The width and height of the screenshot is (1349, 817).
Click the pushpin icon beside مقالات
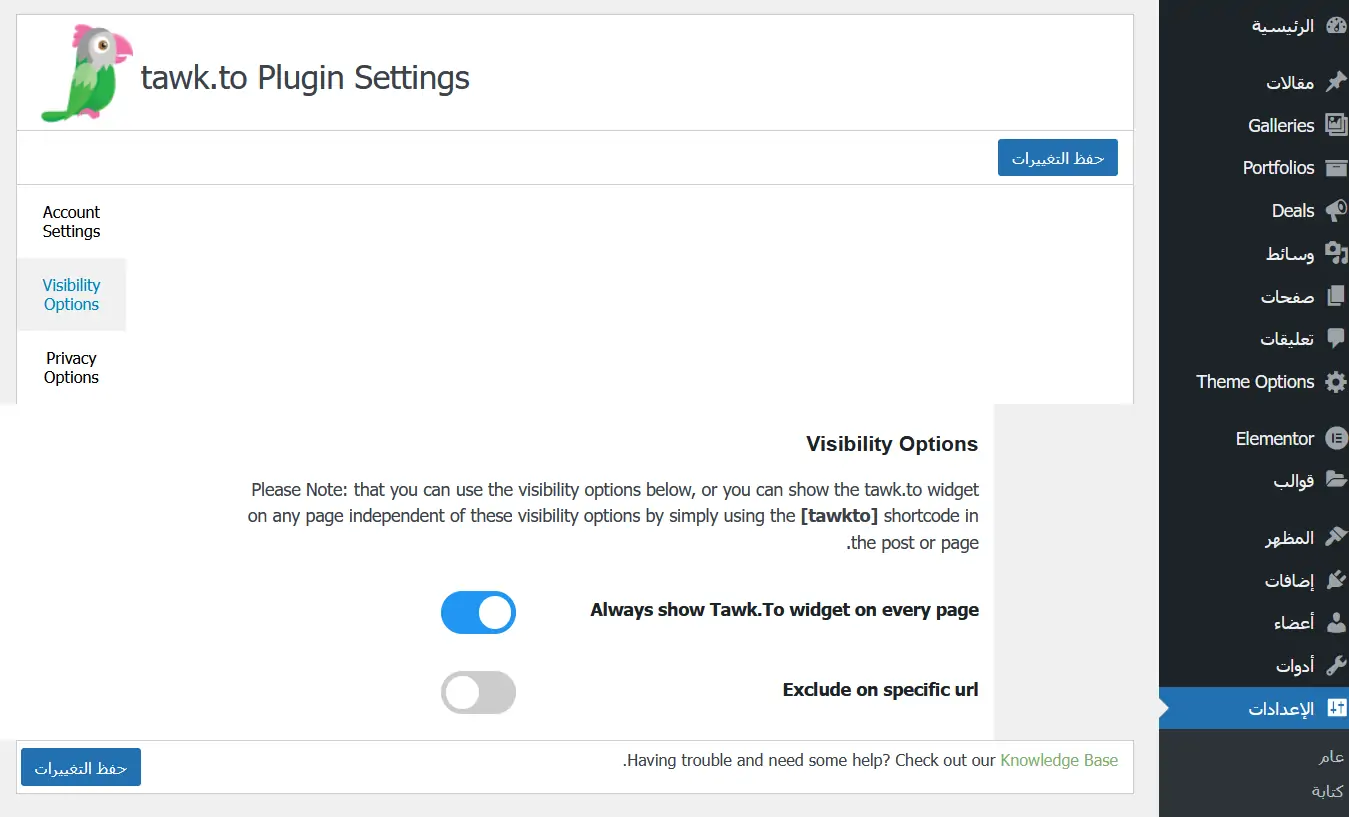point(1336,83)
